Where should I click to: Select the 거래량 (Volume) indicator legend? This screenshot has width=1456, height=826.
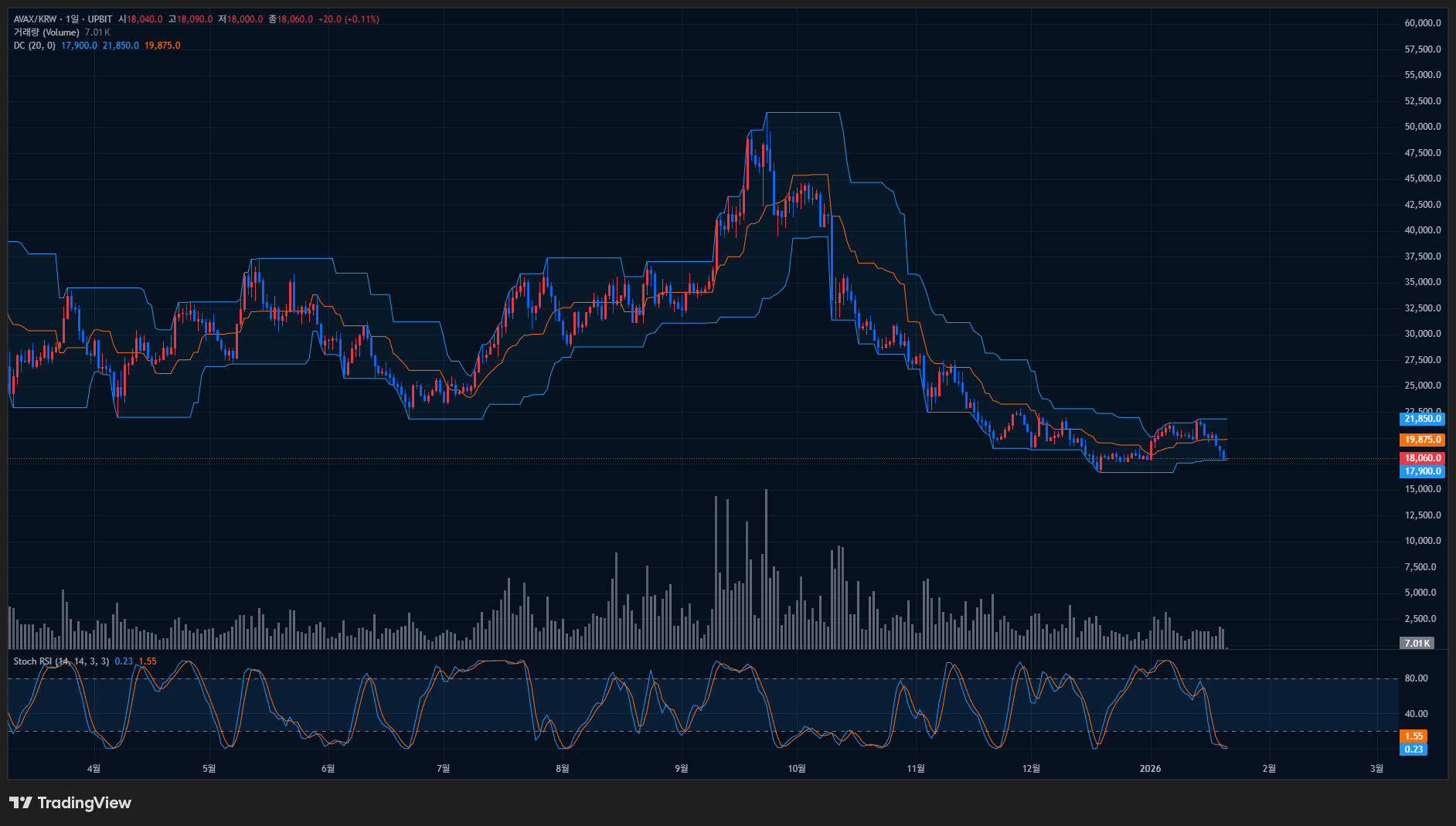tap(46, 32)
